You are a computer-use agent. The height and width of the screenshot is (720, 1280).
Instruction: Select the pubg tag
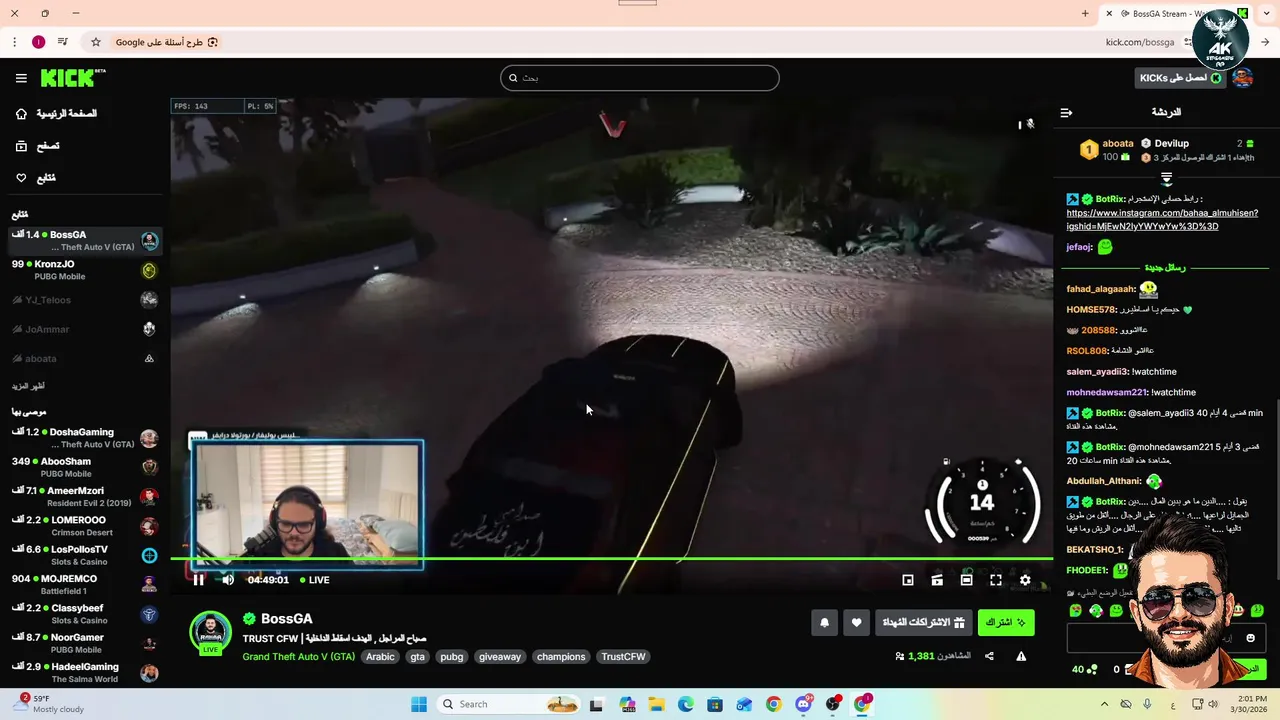(x=452, y=657)
